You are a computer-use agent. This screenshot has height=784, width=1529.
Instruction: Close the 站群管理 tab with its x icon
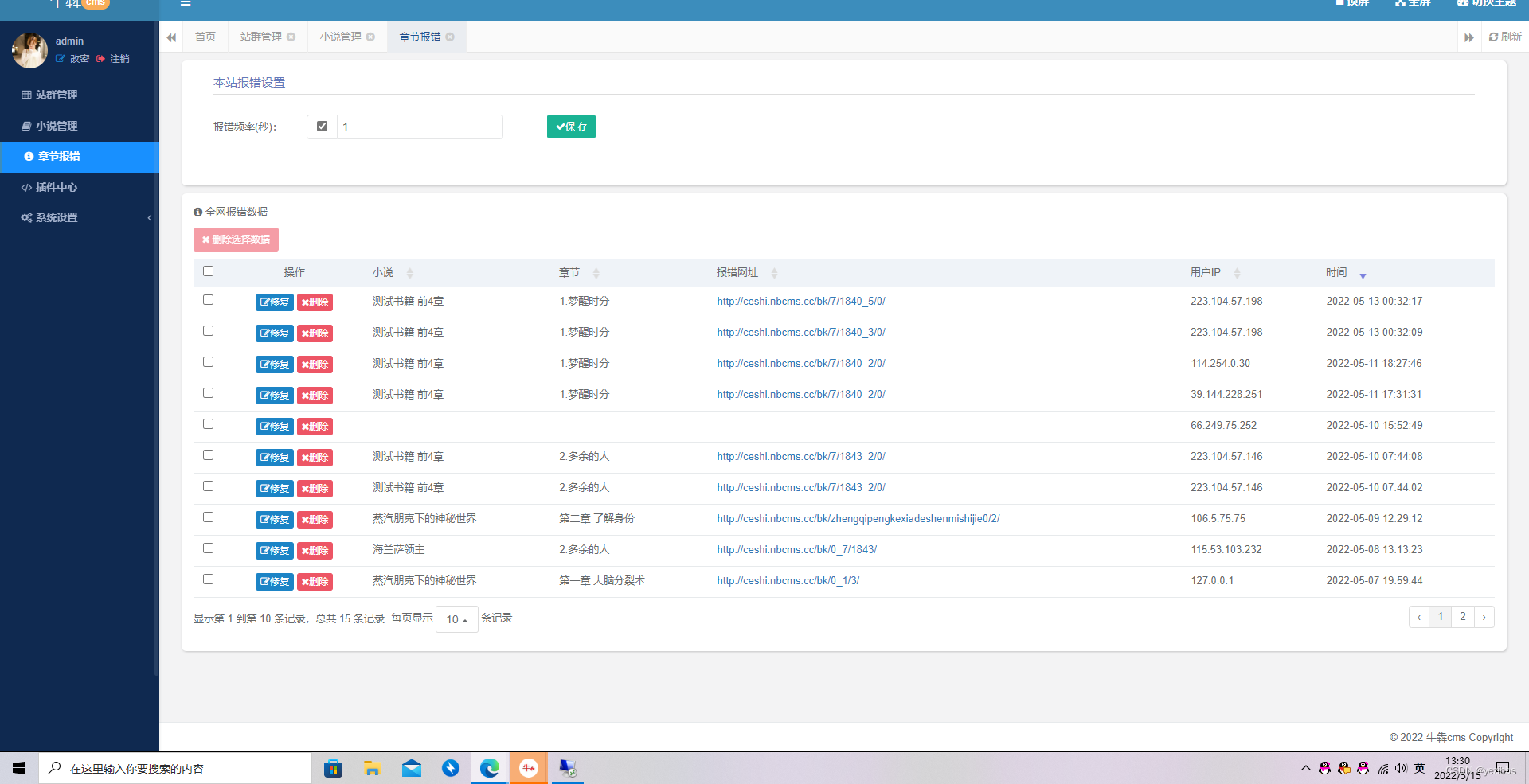click(x=291, y=37)
